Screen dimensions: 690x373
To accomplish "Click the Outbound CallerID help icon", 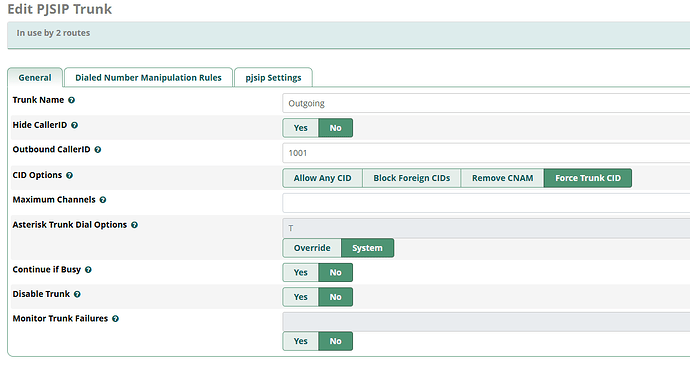I will 98,150.
